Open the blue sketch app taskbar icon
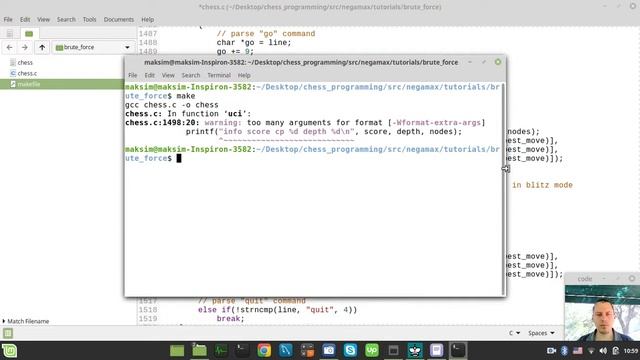Image resolution: width=640 pixels, height=360 pixels. 286,351
